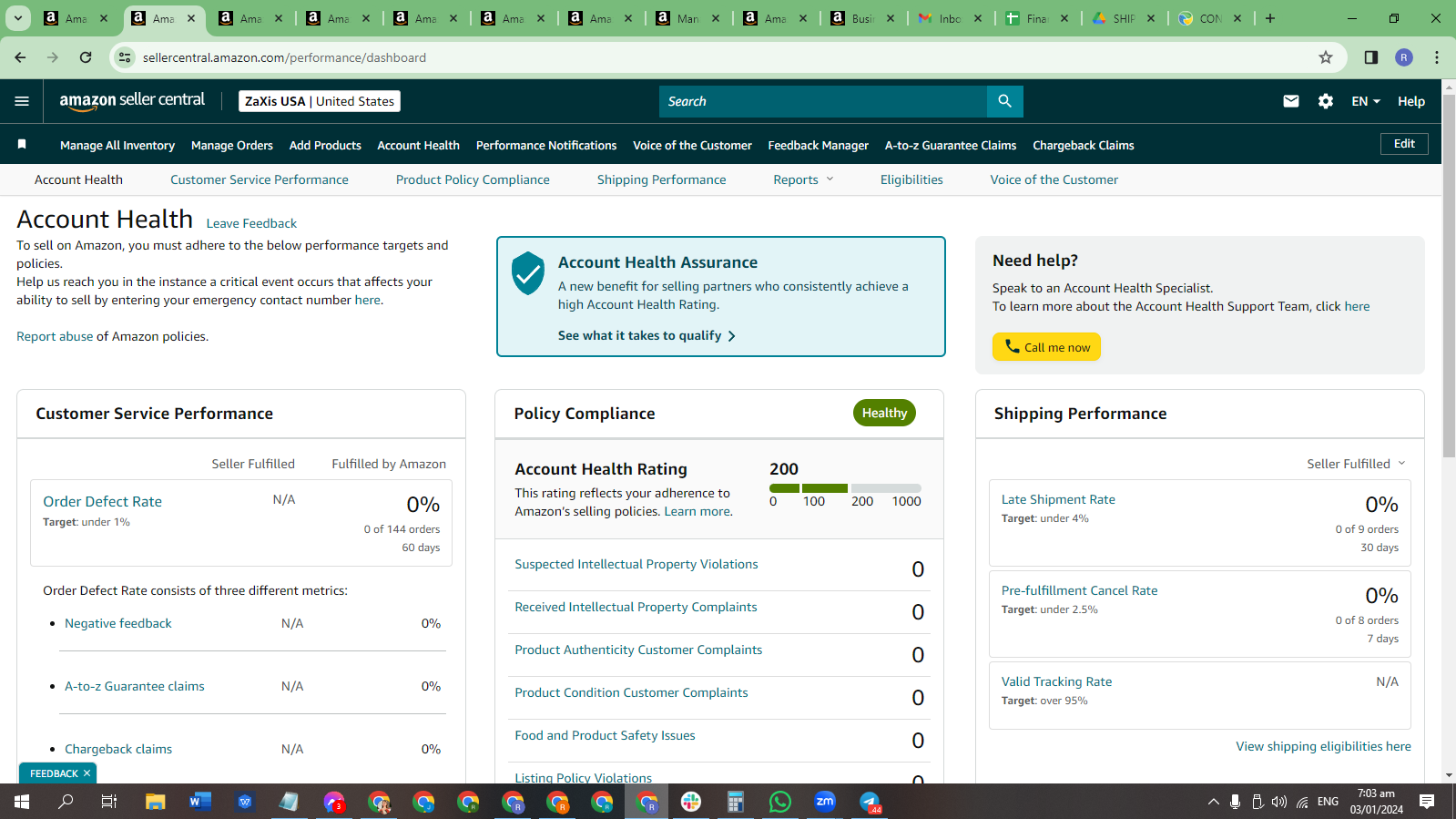The width and height of the screenshot is (1456, 819).
Task: Switch to the Inbox Gmail browser tab
Action: coord(951,18)
